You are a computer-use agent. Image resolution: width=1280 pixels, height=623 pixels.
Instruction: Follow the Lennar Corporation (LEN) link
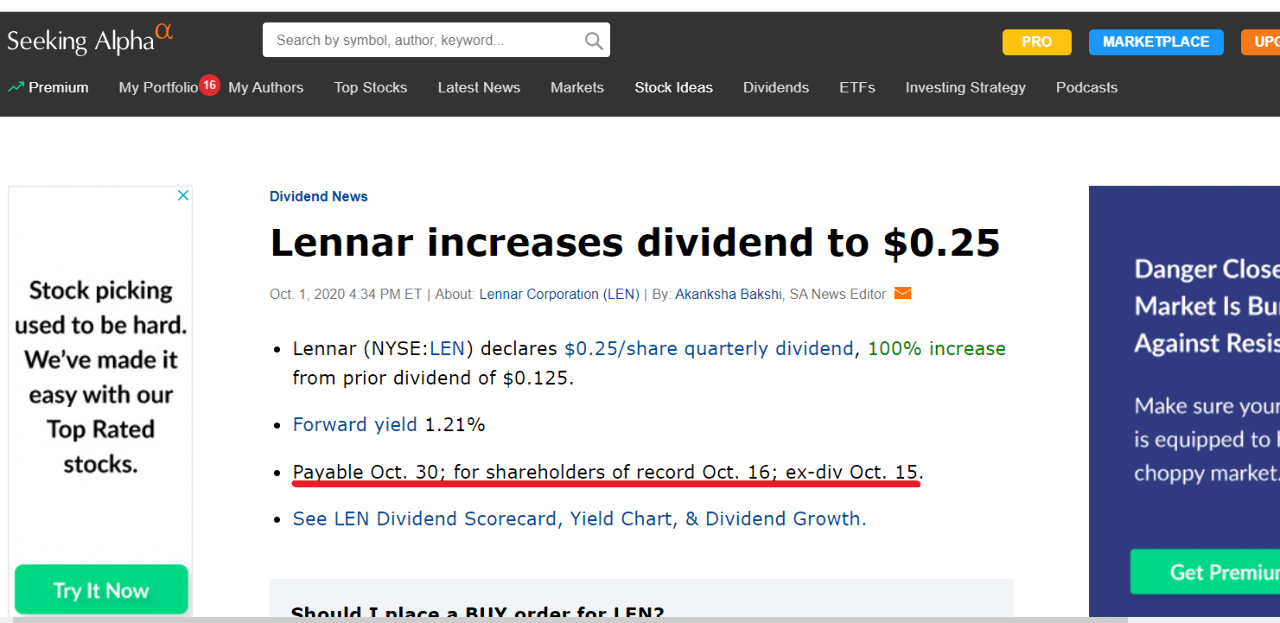coord(559,294)
